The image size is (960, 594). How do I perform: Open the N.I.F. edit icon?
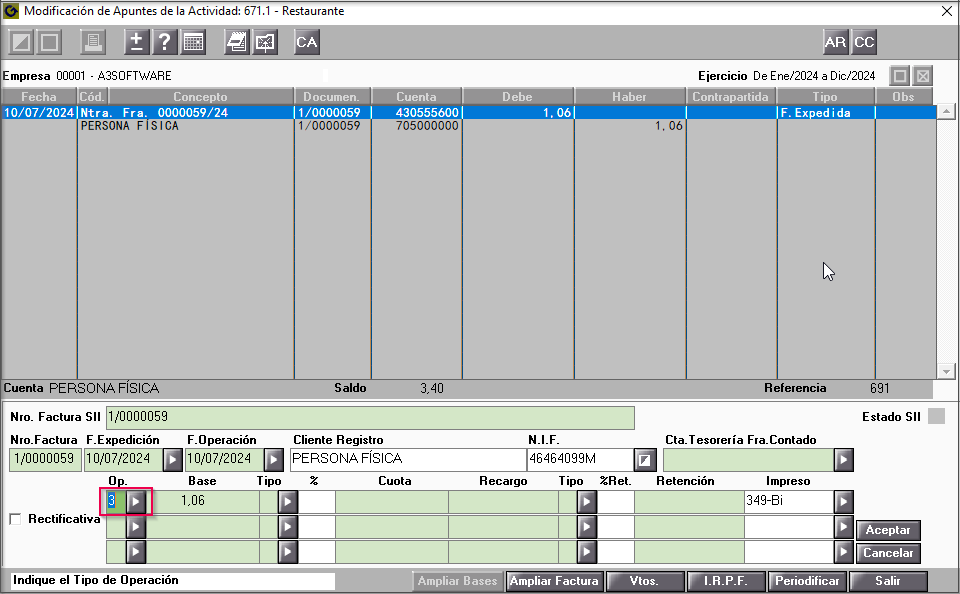click(645, 460)
